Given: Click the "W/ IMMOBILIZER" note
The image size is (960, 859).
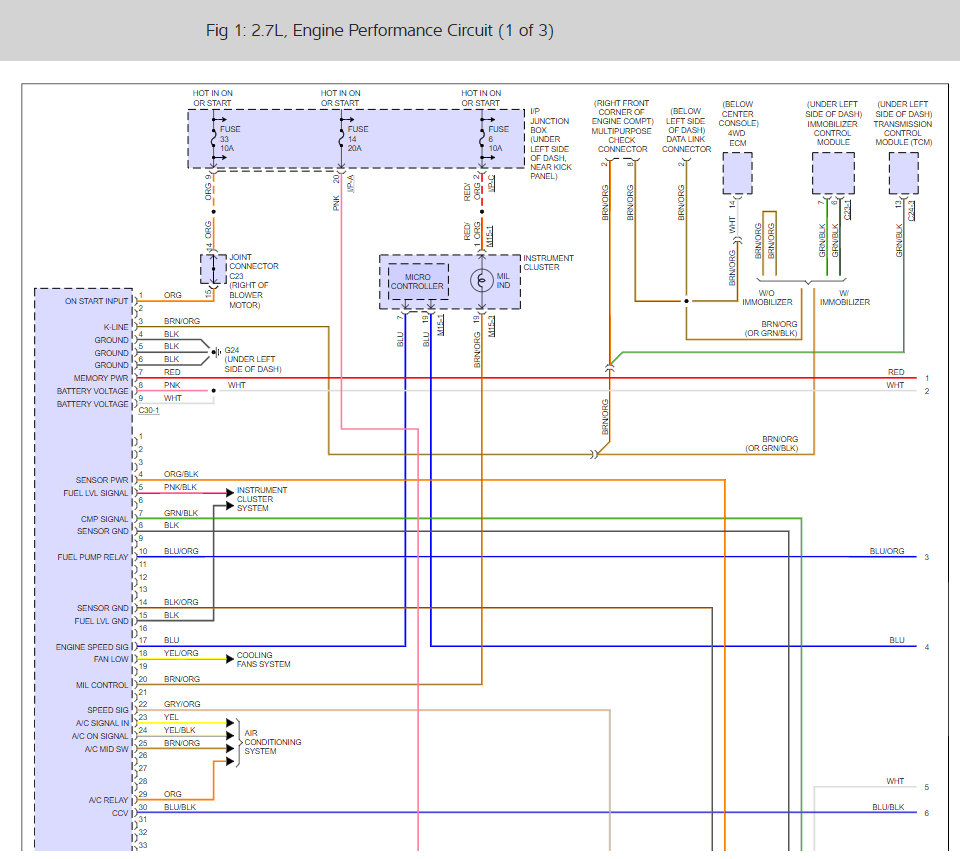Looking at the screenshot, I should 845,298.
